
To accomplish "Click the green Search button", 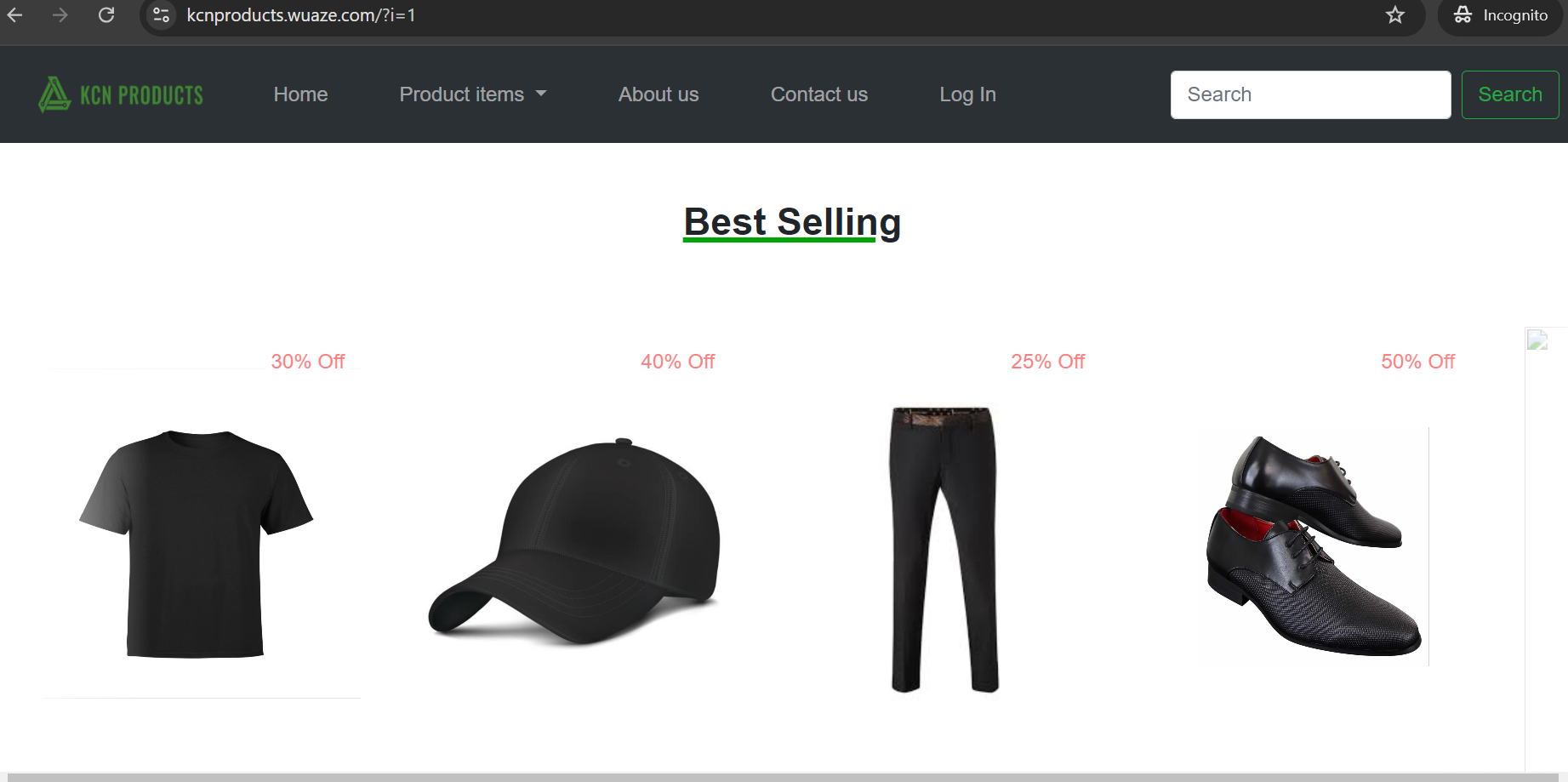I will click(1510, 94).
